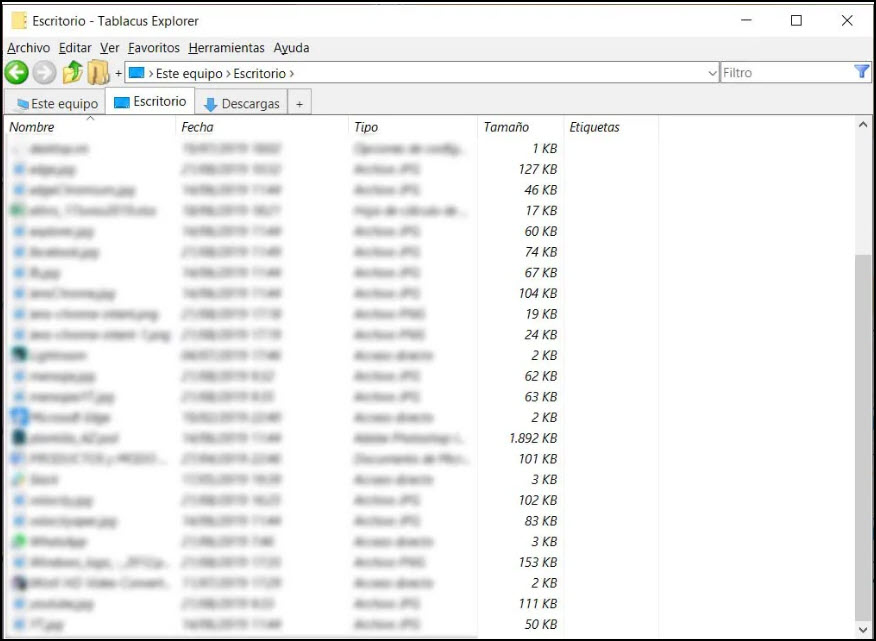This screenshot has height=641, width=876.
Task: Click the small plus beside the address bar
Action: pos(118,73)
